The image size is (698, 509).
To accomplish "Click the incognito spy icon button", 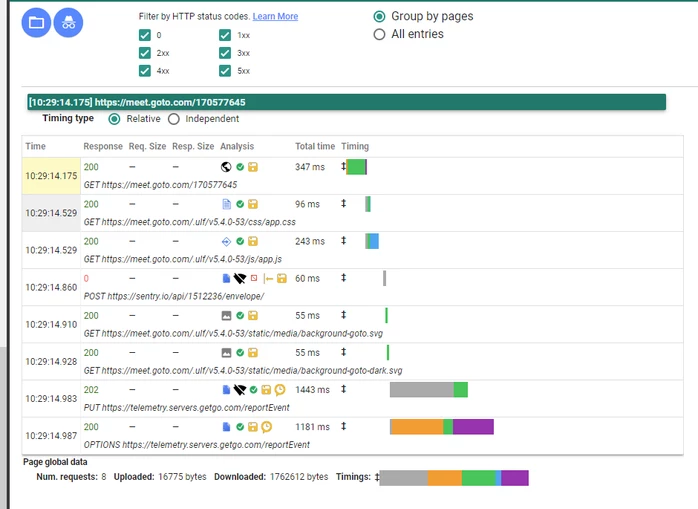I will (68, 22).
